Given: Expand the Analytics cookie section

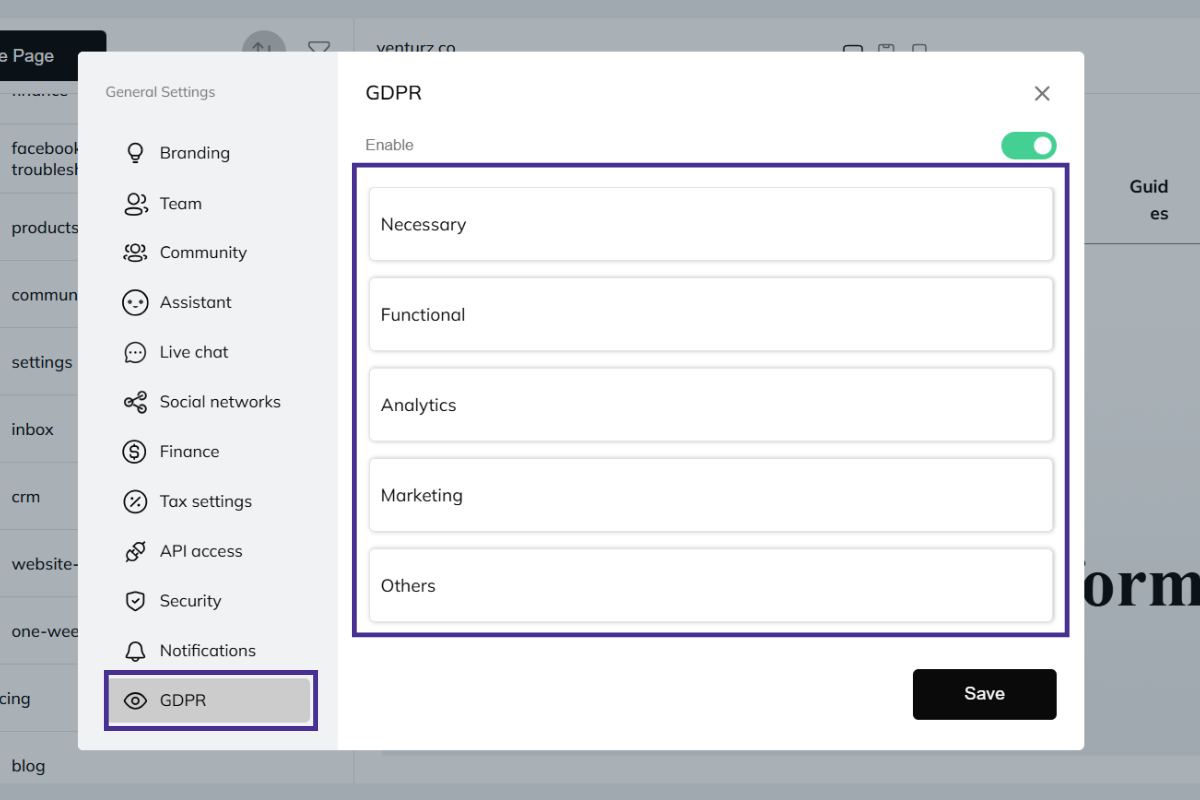Looking at the screenshot, I should click(711, 405).
